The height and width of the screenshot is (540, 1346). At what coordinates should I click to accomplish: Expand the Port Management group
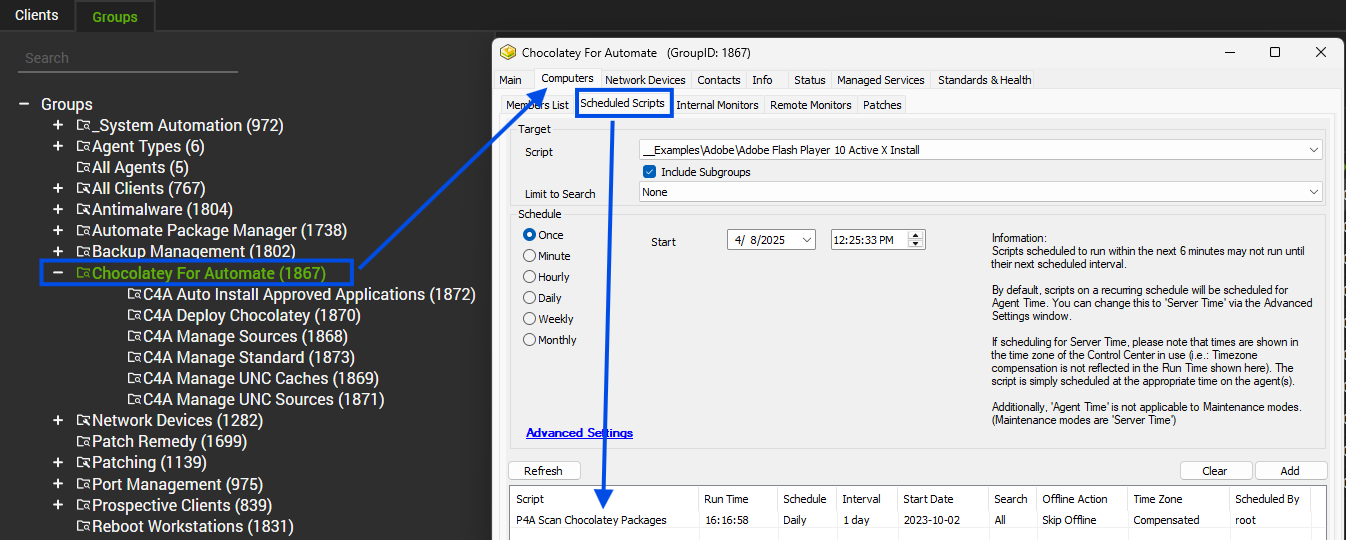point(58,484)
